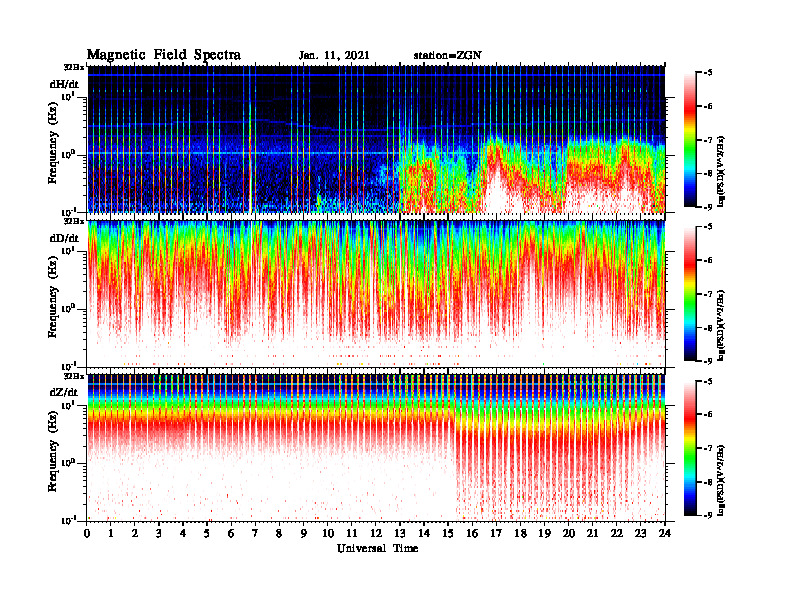Viewport: 792px width, 612px height.
Task: Select hour 13 on the Universal Time axis
Action: (400, 534)
